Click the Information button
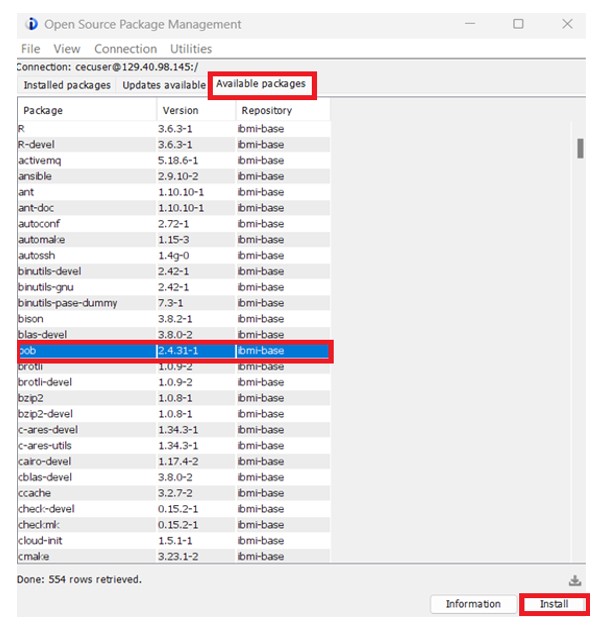 click(473, 604)
